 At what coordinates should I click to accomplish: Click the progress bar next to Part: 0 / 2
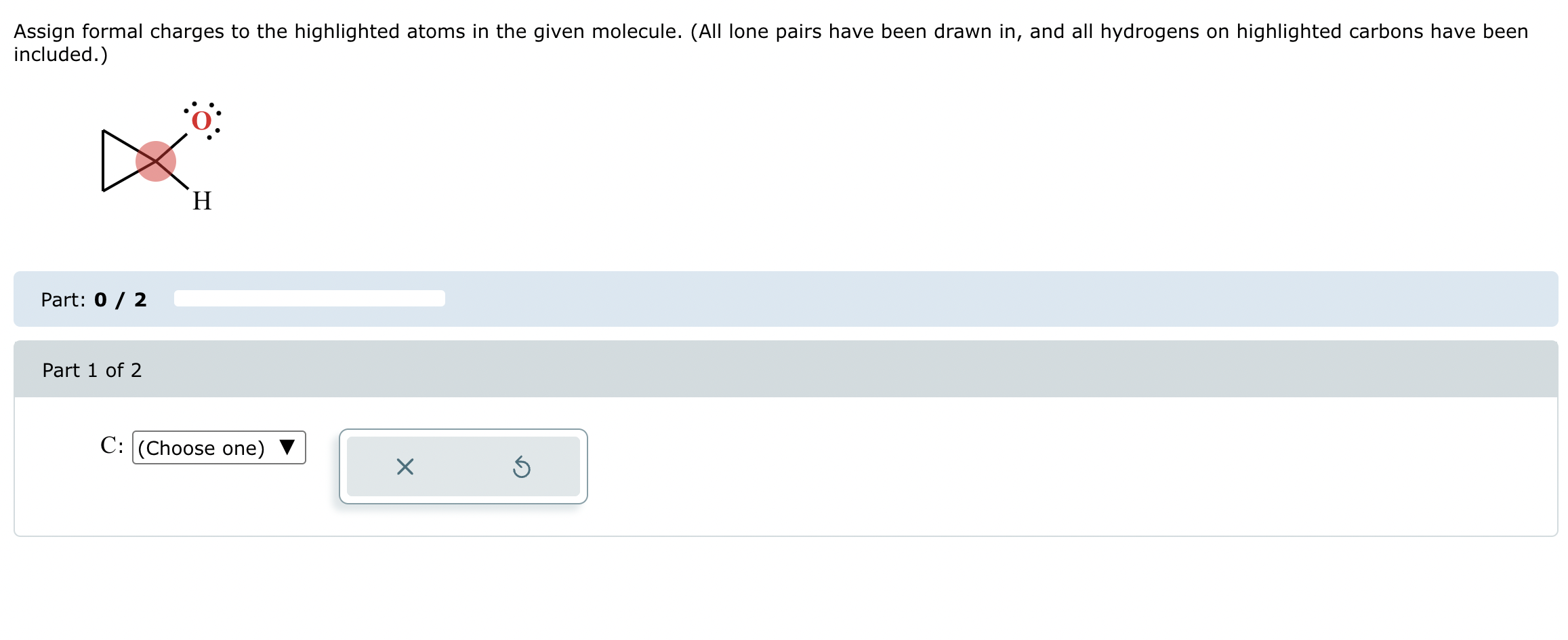pyautogui.click(x=308, y=298)
